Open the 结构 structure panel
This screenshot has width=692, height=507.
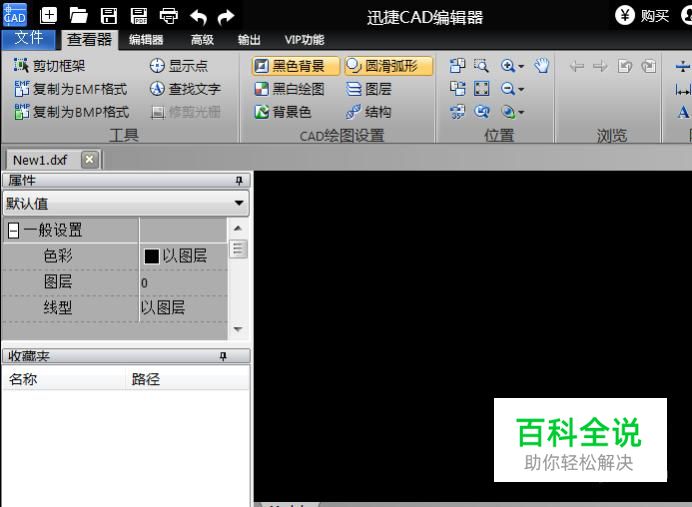(x=369, y=112)
